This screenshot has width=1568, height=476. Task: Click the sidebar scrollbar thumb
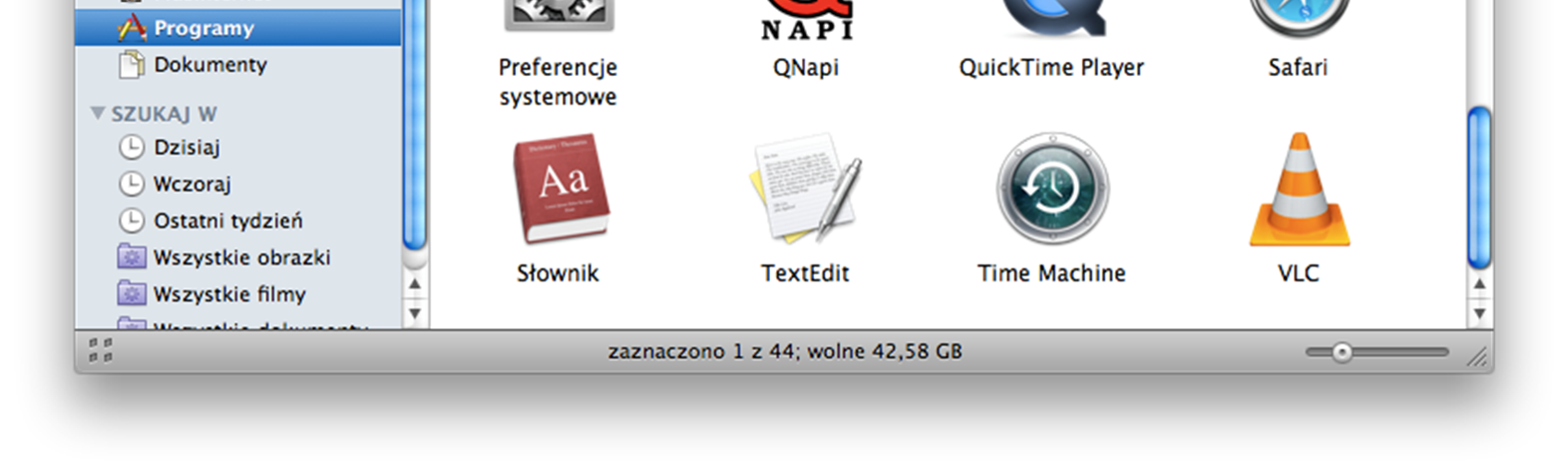pyautogui.click(x=415, y=125)
